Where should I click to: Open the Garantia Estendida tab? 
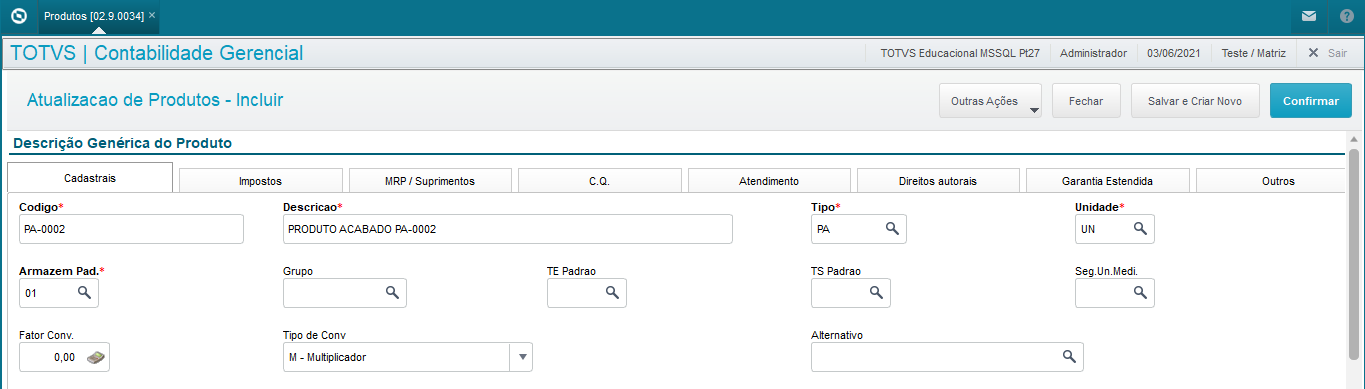(x=1108, y=181)
